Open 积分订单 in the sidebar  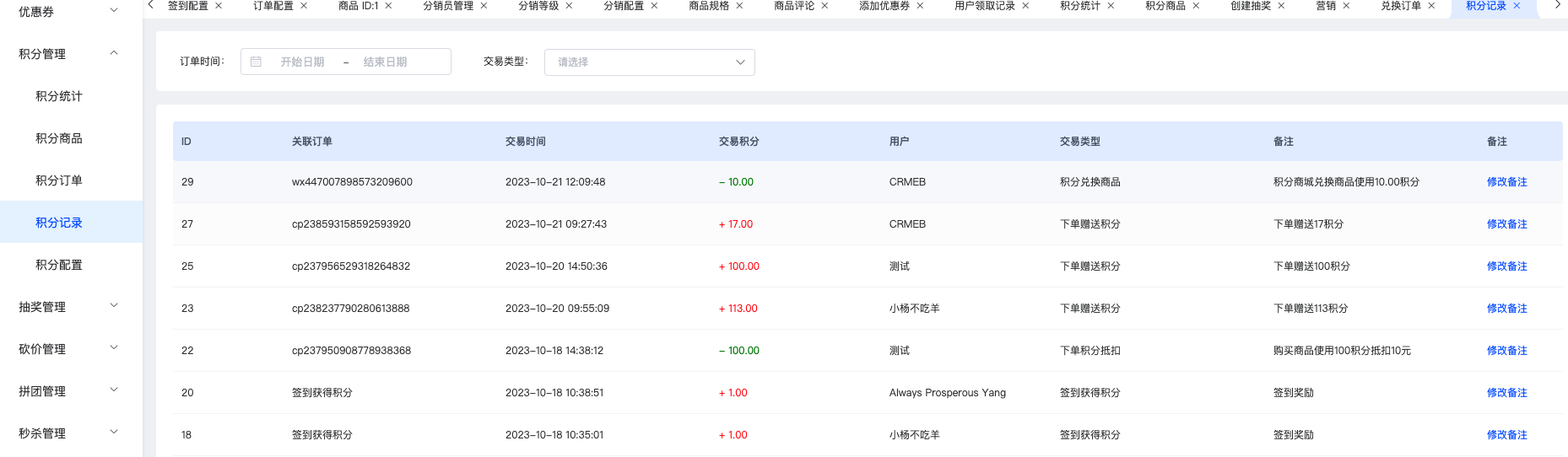tap(59, 180)
